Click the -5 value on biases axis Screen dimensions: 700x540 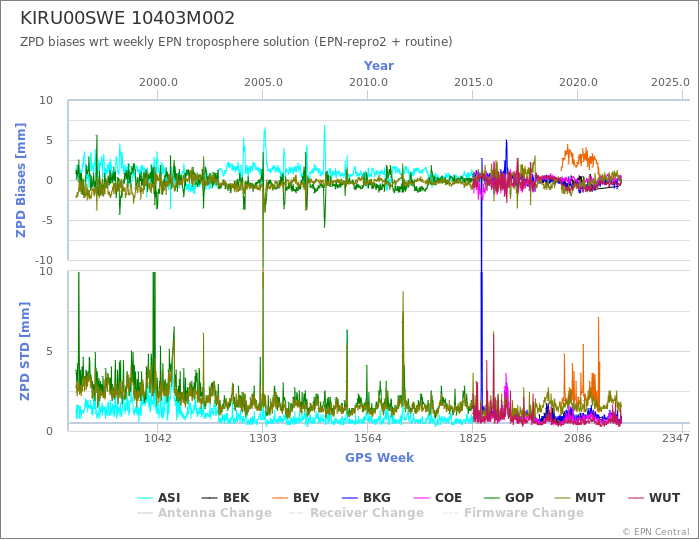[x=46, y=220]
